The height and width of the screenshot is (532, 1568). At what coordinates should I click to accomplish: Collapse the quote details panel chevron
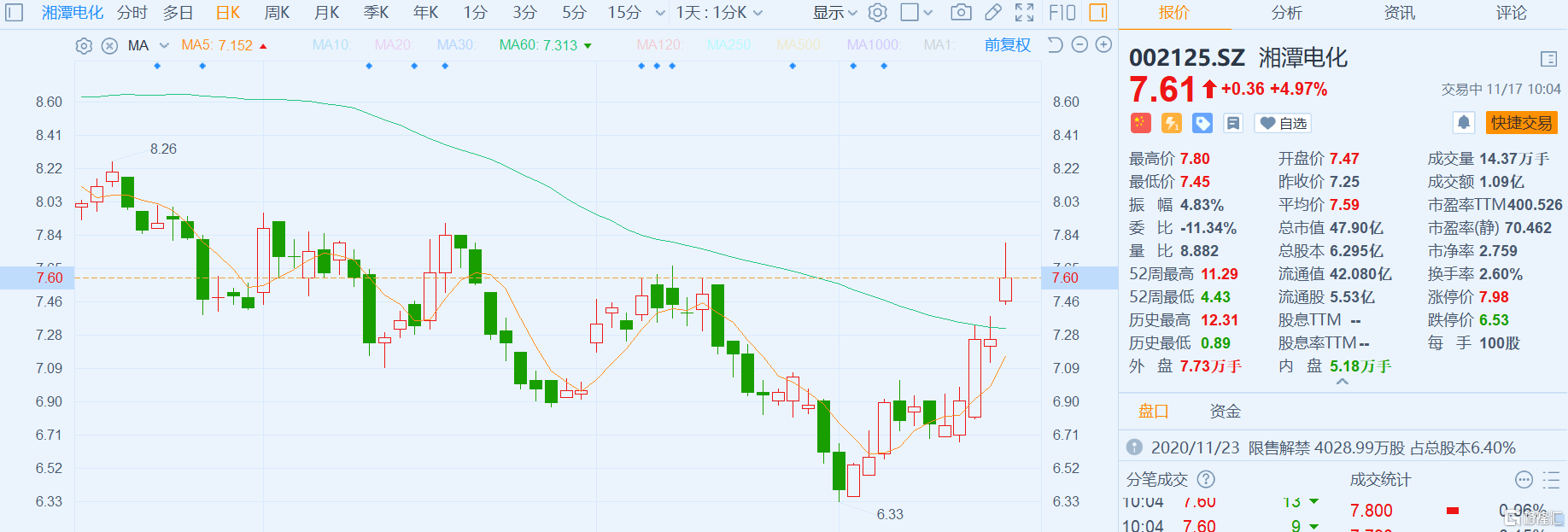[x=1343, y=382]
